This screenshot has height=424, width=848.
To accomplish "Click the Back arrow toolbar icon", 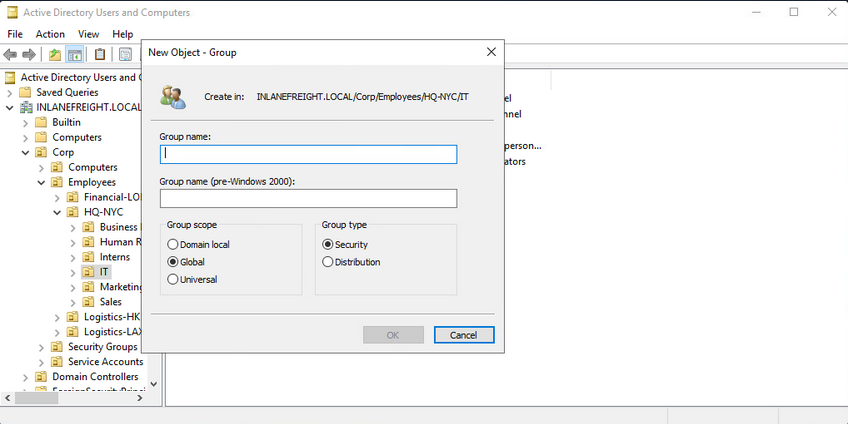I will (10, 54).
